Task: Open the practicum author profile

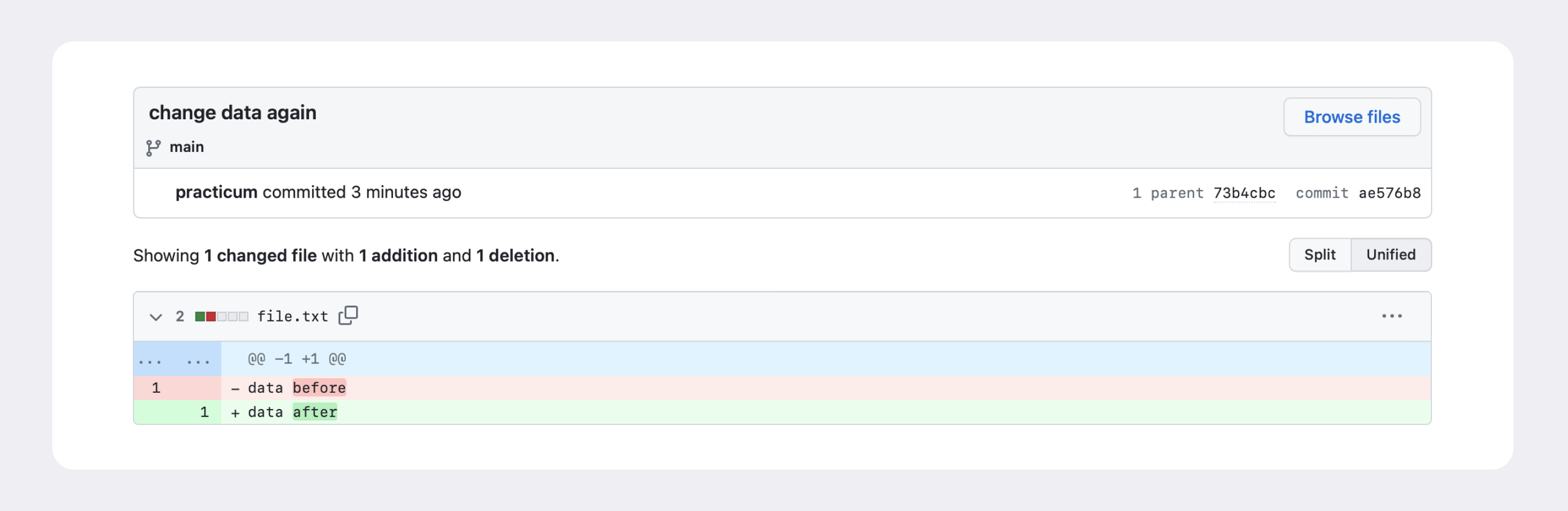Action: [x=216, y=192]
